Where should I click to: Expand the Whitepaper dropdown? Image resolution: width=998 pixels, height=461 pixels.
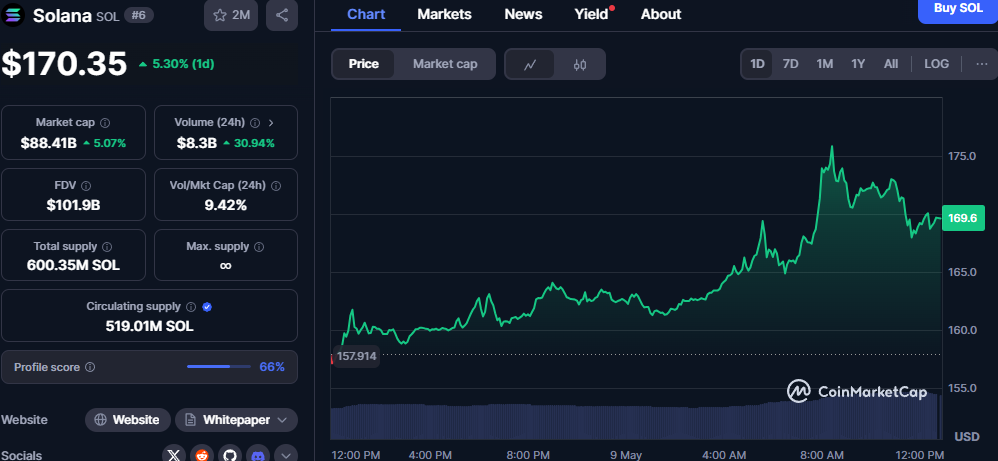click(237, 420)
